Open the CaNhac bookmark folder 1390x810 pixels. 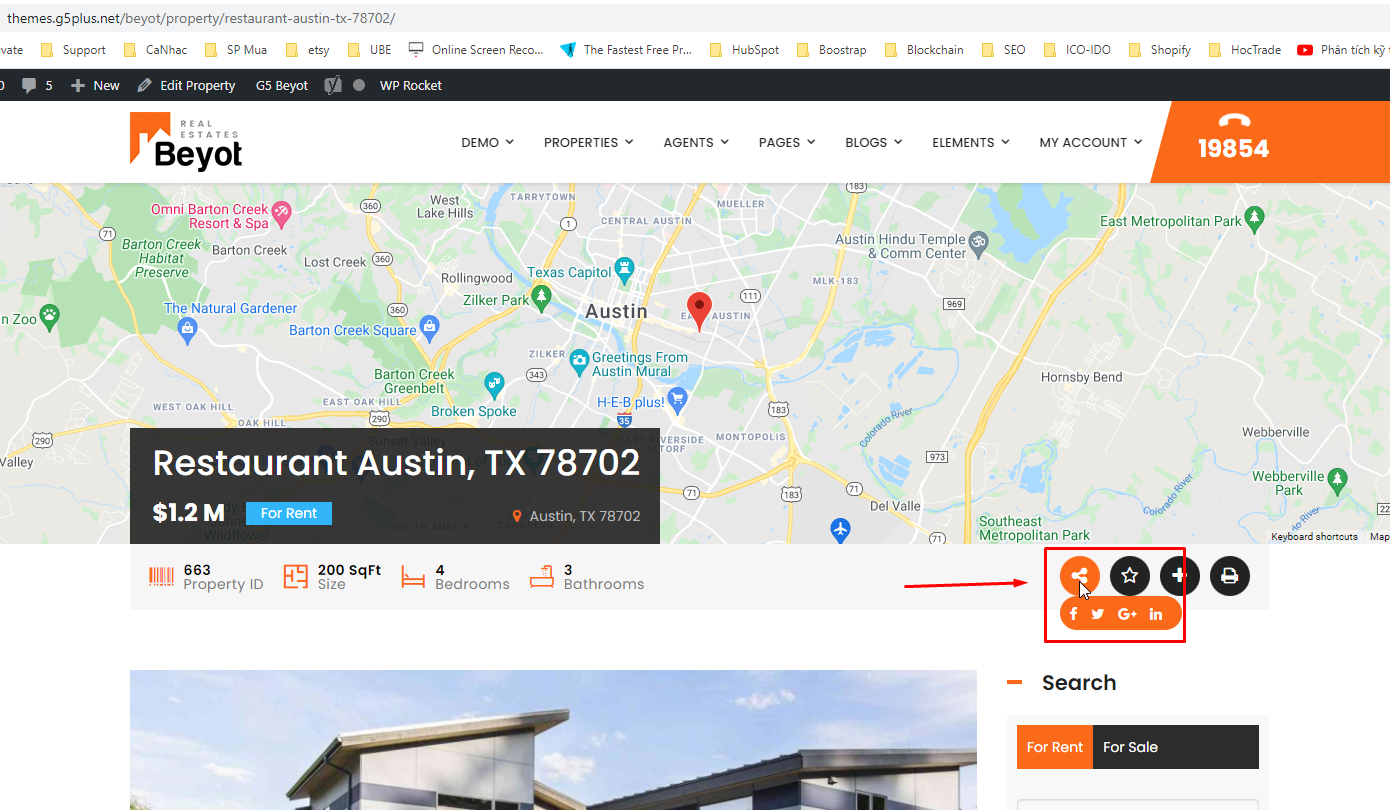155,49
